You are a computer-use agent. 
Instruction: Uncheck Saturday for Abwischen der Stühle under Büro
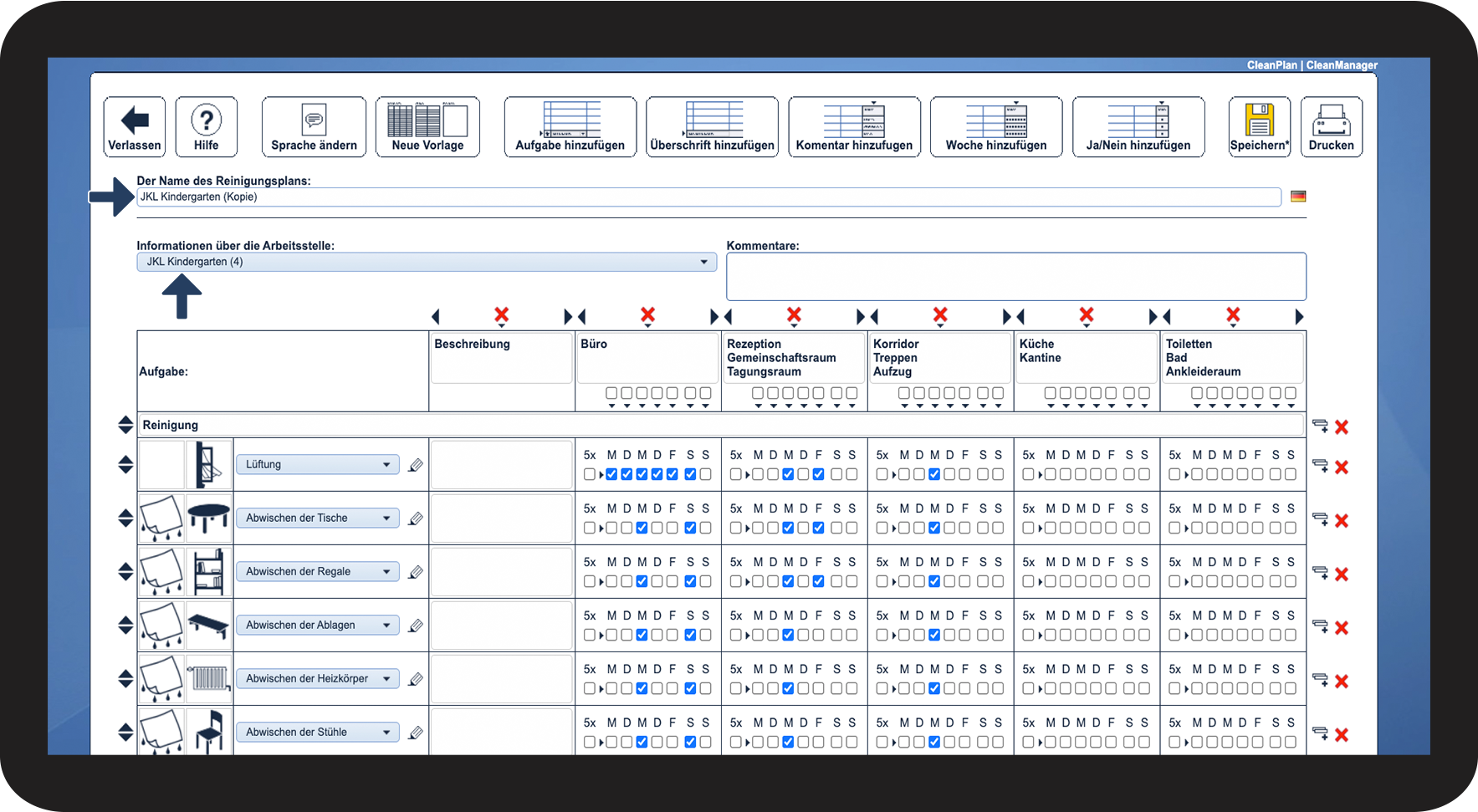click(690, 742)
